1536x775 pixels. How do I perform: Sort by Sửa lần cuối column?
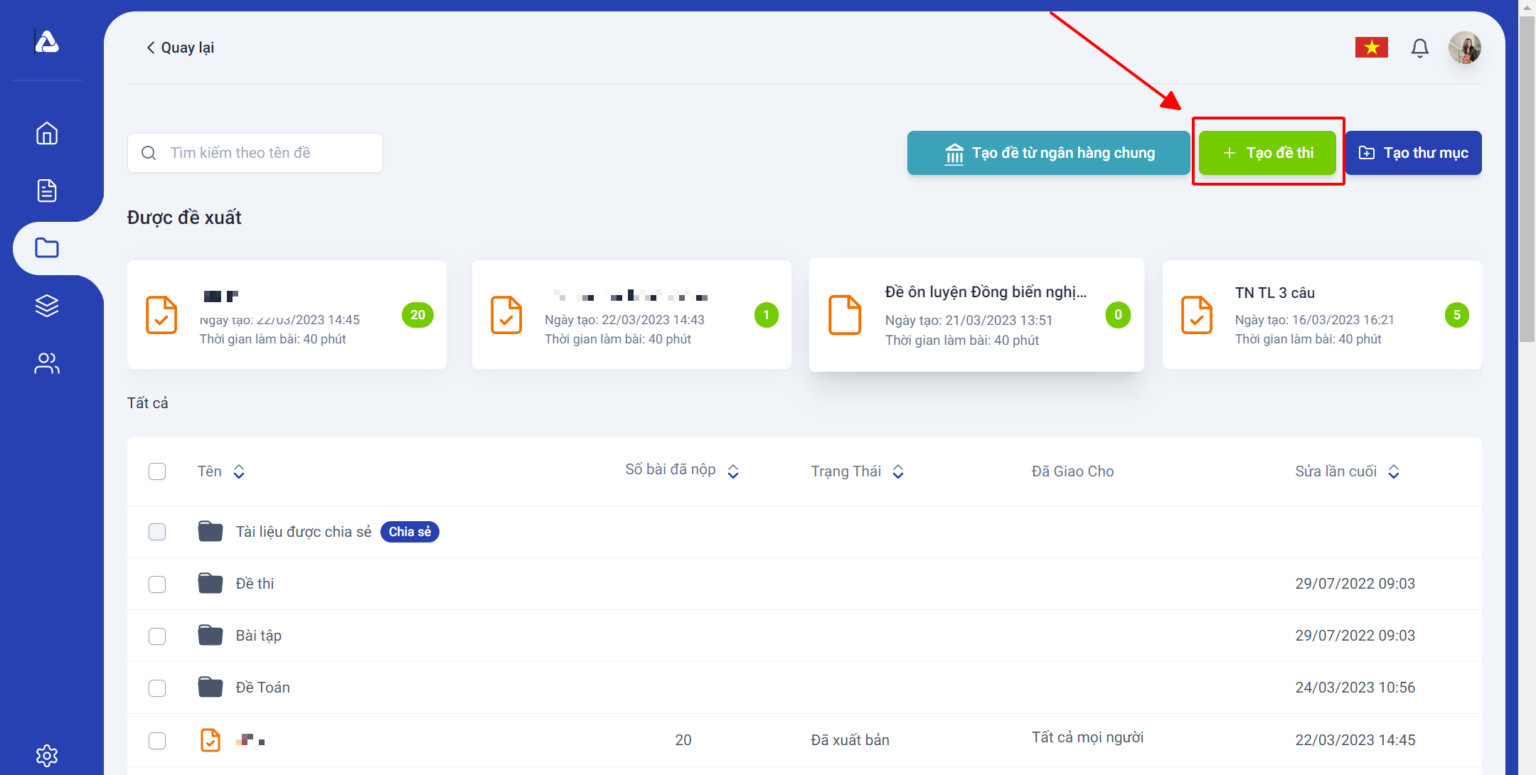tap(1393, 472)
